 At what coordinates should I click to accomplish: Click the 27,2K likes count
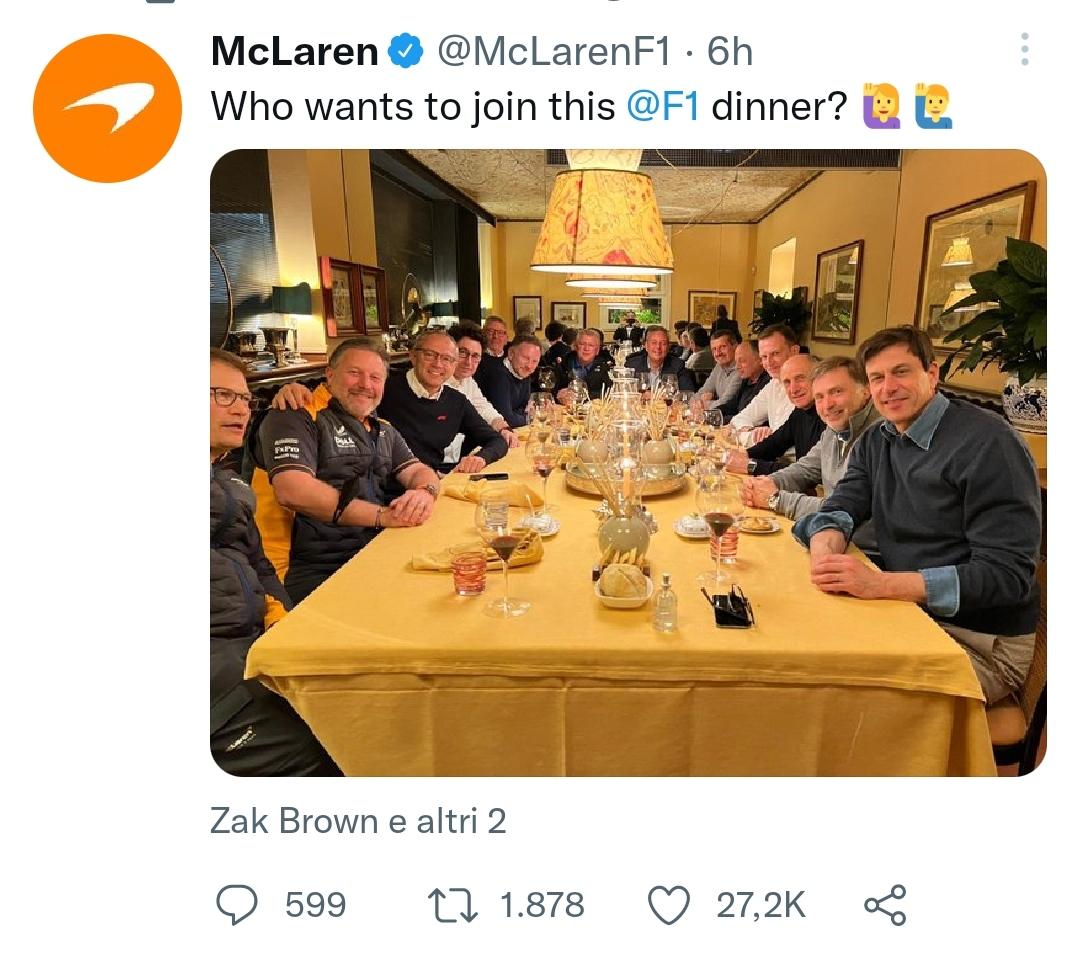760,905
